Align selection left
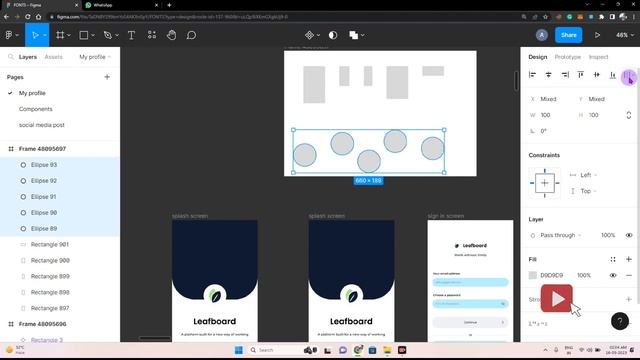Image resolution: width=640 pixels, height=360 pixels. point(532,75)
